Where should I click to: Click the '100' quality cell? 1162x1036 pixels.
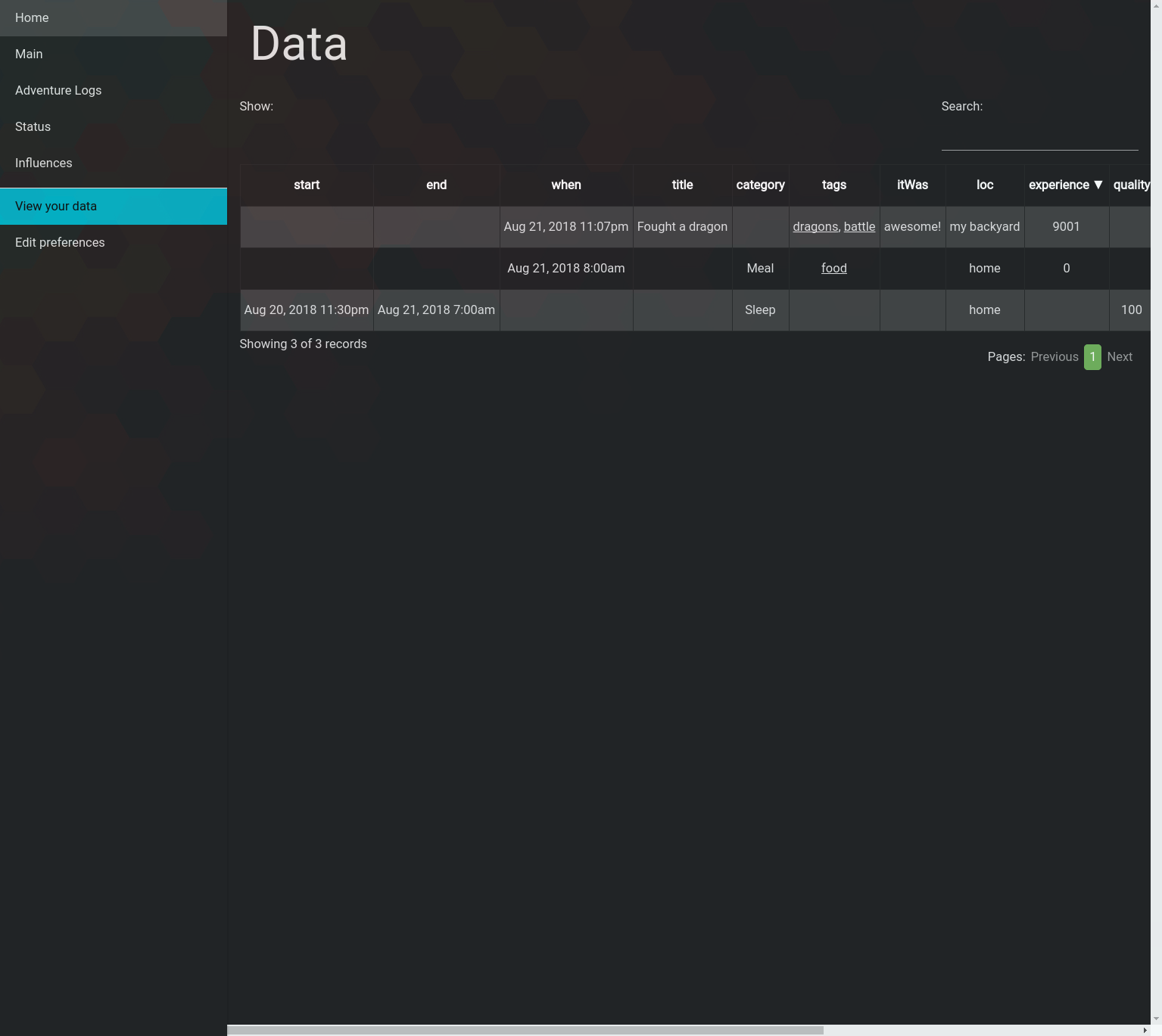(x=1131, y=310)
